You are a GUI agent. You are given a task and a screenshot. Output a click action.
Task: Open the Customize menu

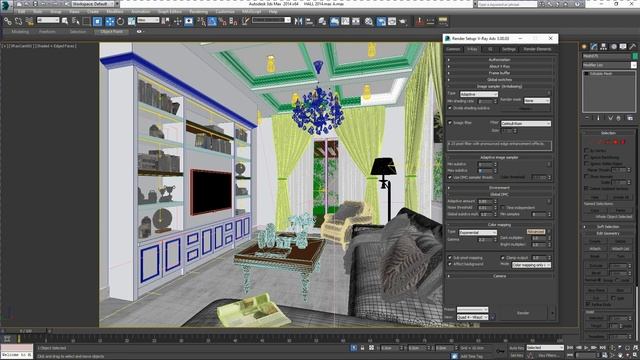click(x=225, y=12)
